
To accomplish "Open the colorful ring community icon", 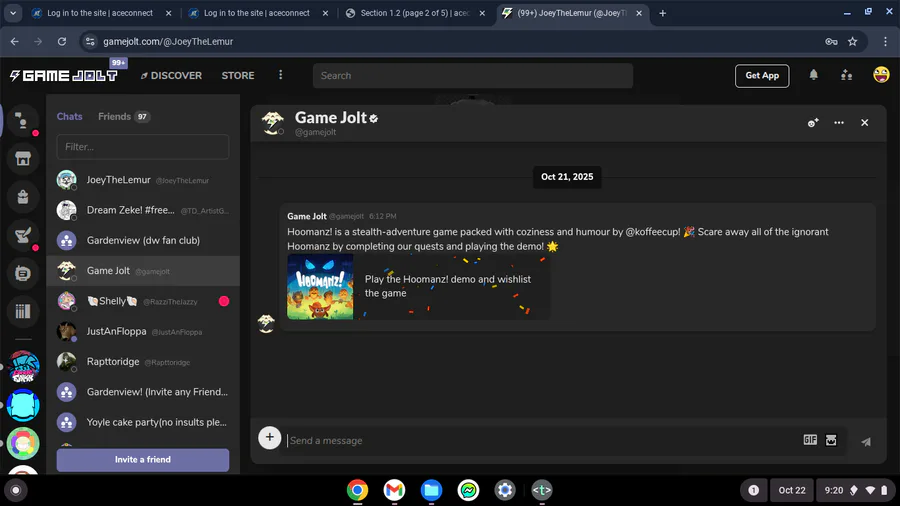I will 23,443.
